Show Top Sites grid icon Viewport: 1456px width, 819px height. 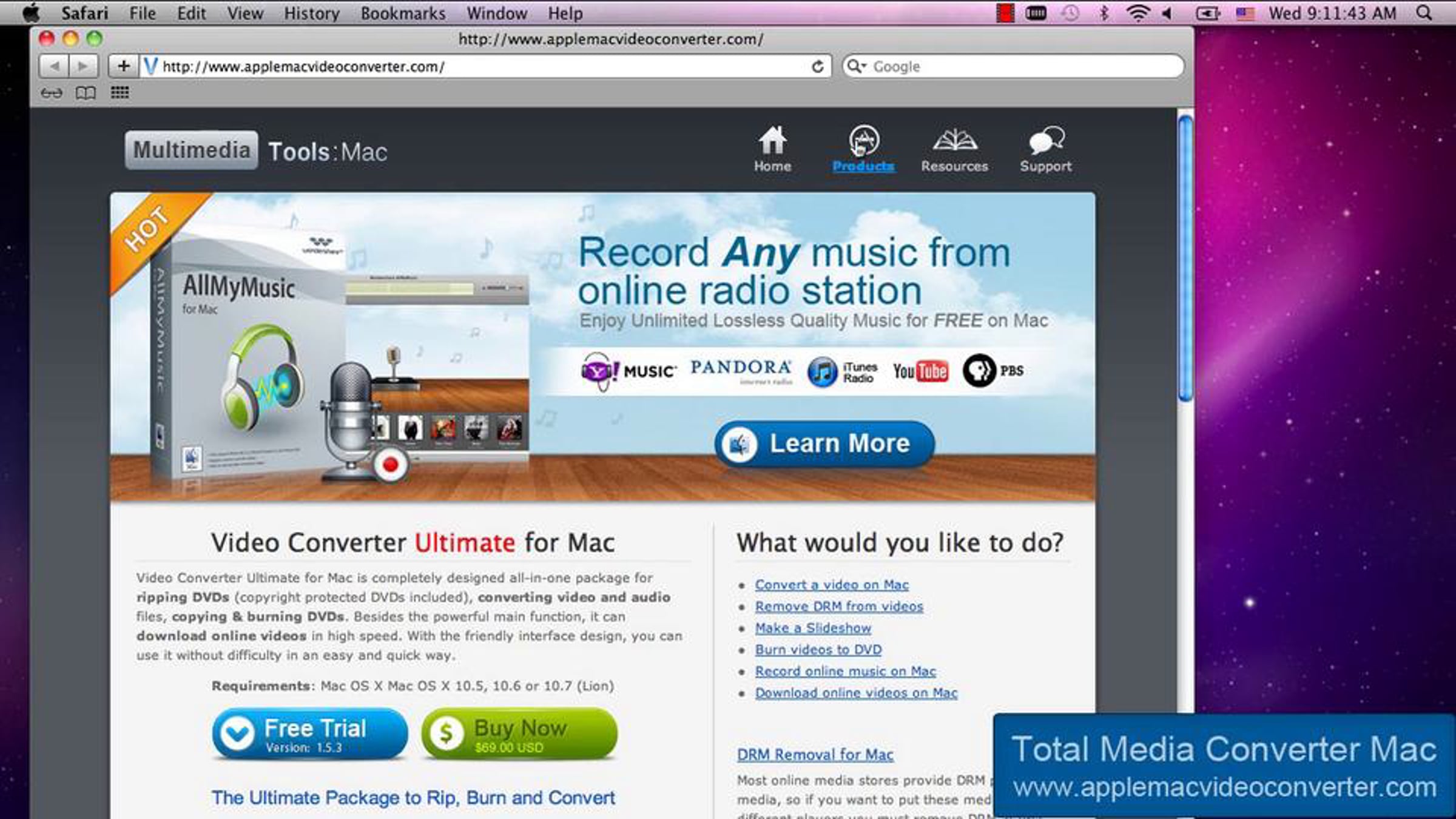coord(120,93)
